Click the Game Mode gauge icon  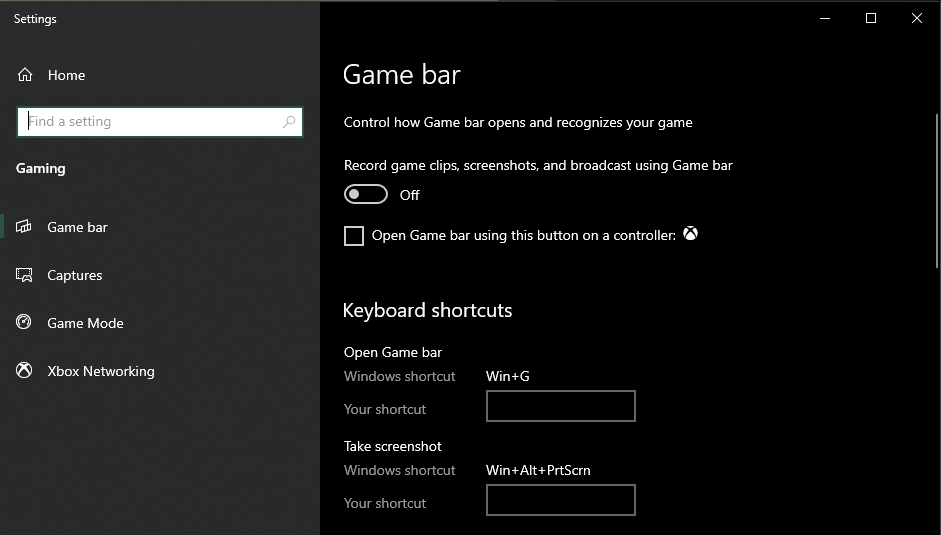(x=25, y=323)
